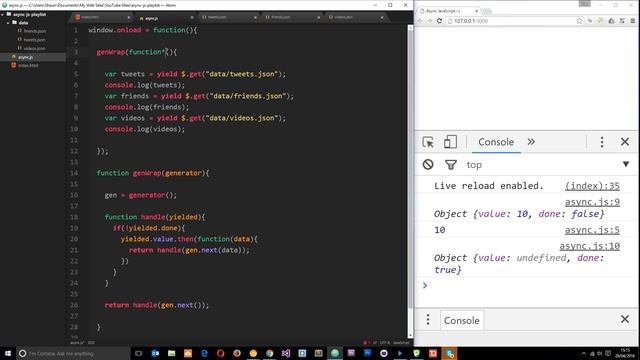This screenshot has width=640, height=360.
Task: Open the async.js:10 source link
Action: [589, 246]
